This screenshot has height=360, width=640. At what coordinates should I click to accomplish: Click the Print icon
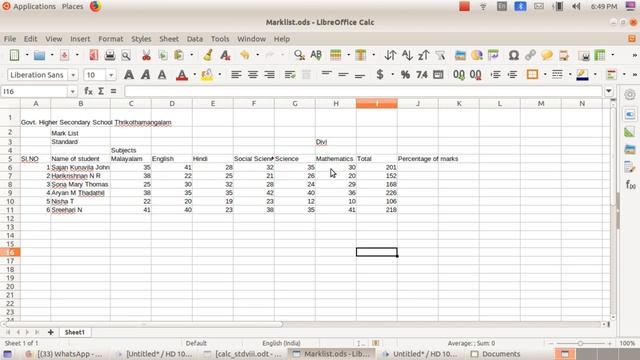110,55
